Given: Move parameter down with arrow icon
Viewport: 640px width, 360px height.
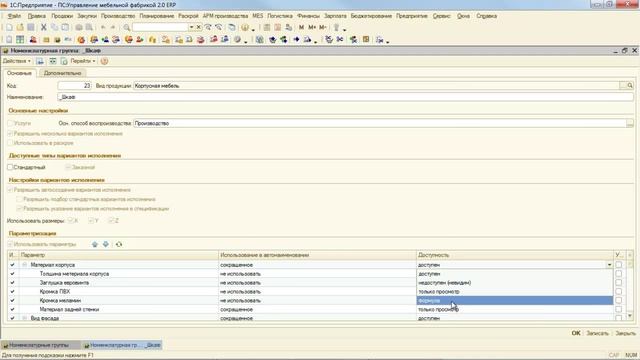Looking at the screenshot, I should coord(106,244).
